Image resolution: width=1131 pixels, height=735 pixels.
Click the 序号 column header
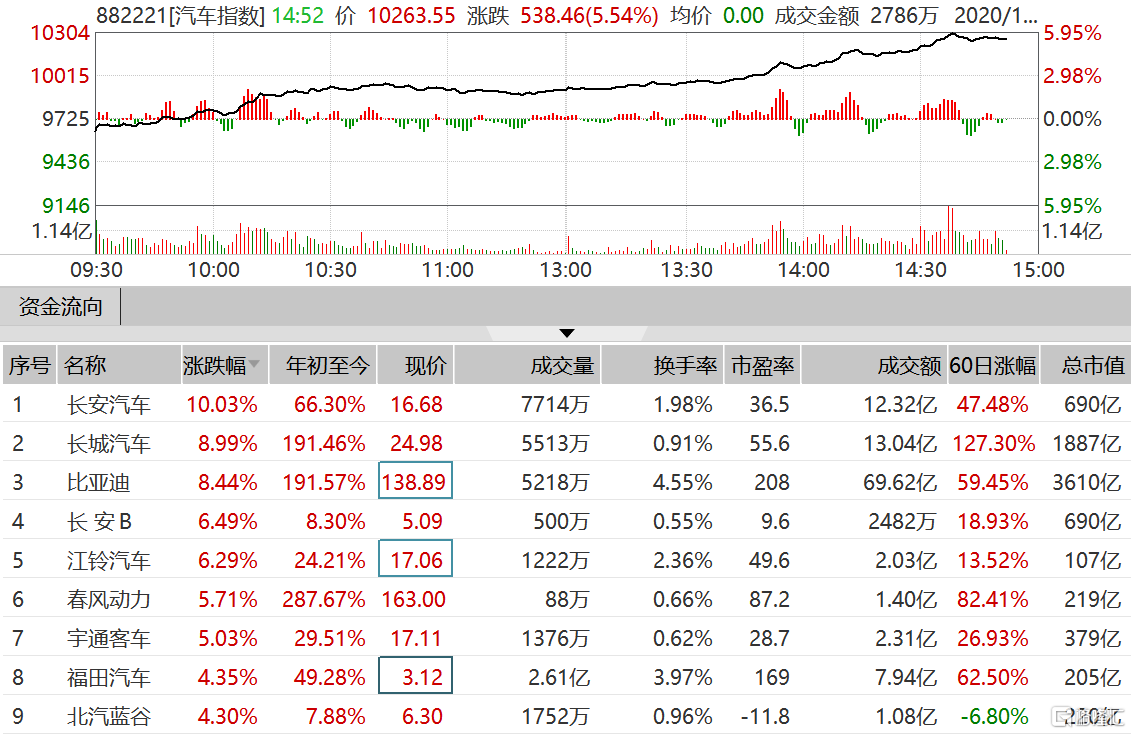coord(29,366)
